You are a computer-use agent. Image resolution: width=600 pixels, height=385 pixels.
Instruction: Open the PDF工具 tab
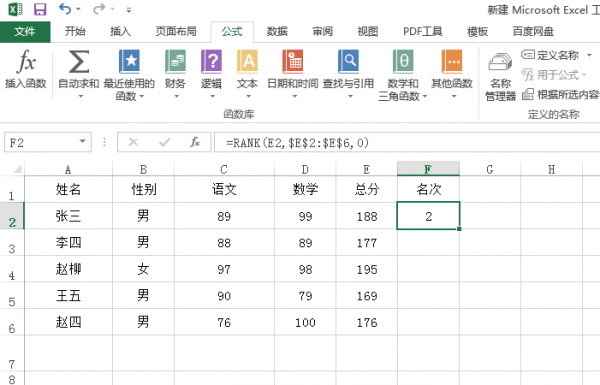pyautogui.click(x=423, y=31)
